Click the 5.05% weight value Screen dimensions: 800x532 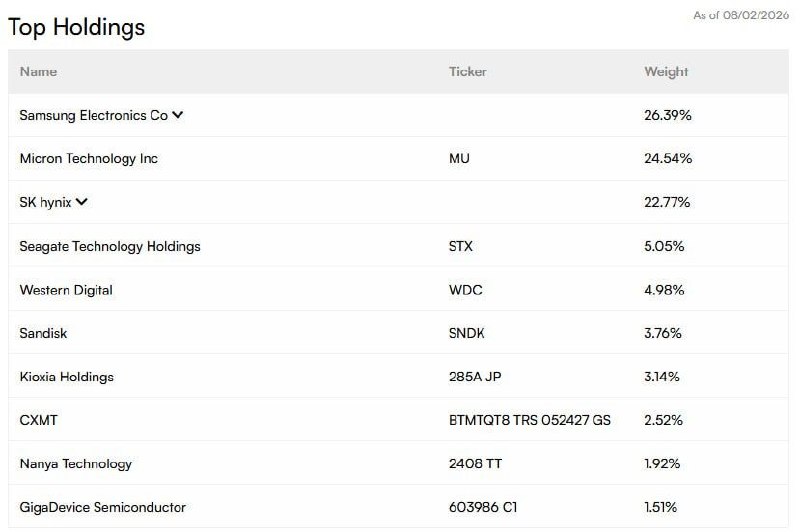(664, 246)
